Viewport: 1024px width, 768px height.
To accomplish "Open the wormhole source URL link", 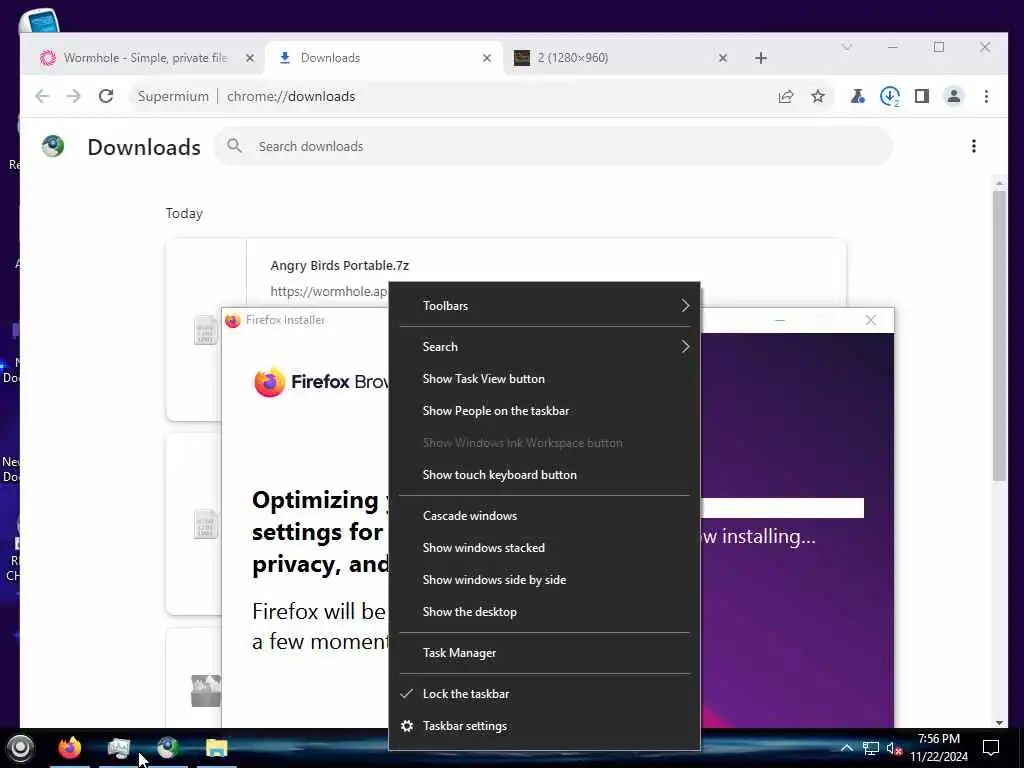I will pyautogui.click(x=329, y=291).
